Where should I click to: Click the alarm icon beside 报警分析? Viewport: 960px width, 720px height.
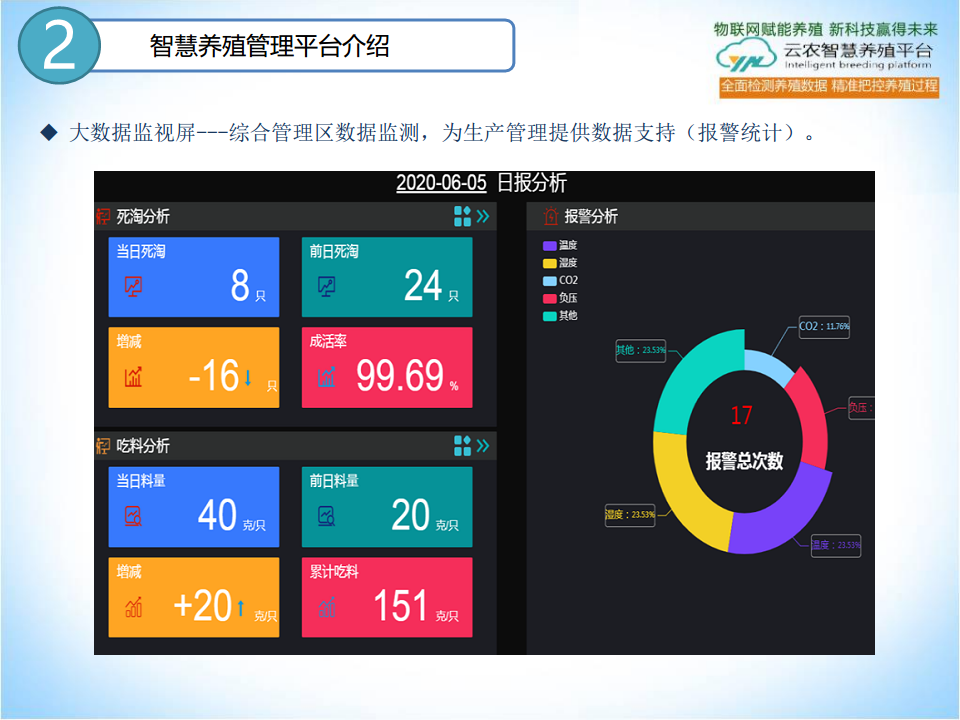coord(550,216)
